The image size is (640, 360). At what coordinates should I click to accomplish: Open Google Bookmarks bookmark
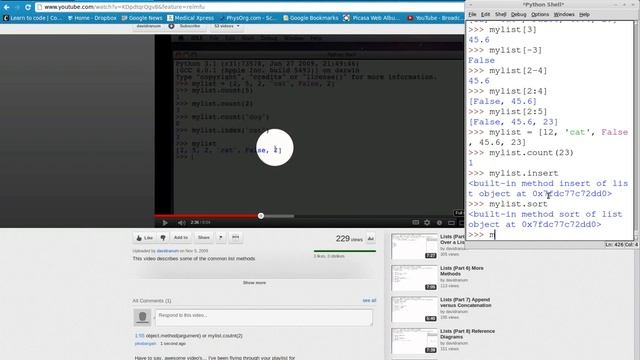click(311, 18)
